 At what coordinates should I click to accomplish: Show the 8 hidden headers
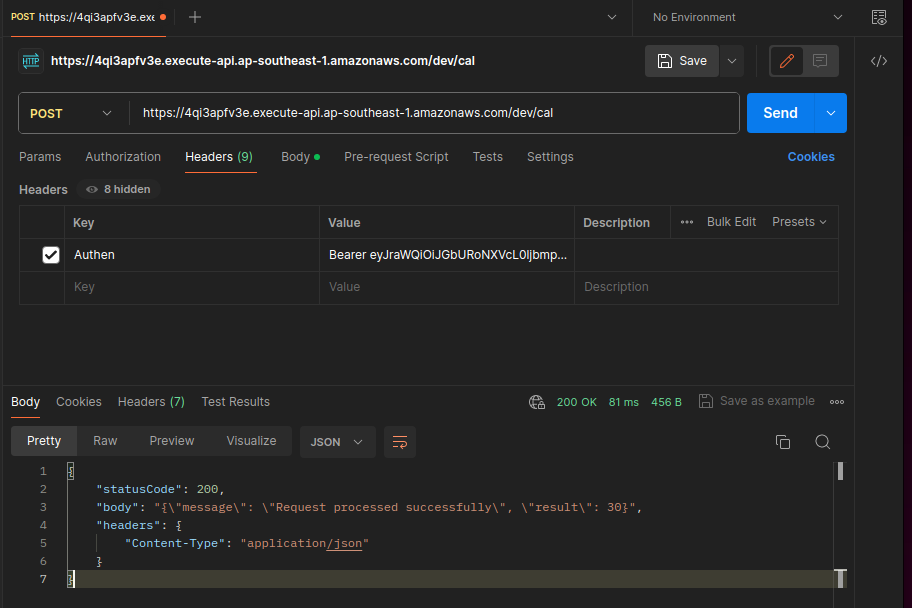tap(118, 189)
